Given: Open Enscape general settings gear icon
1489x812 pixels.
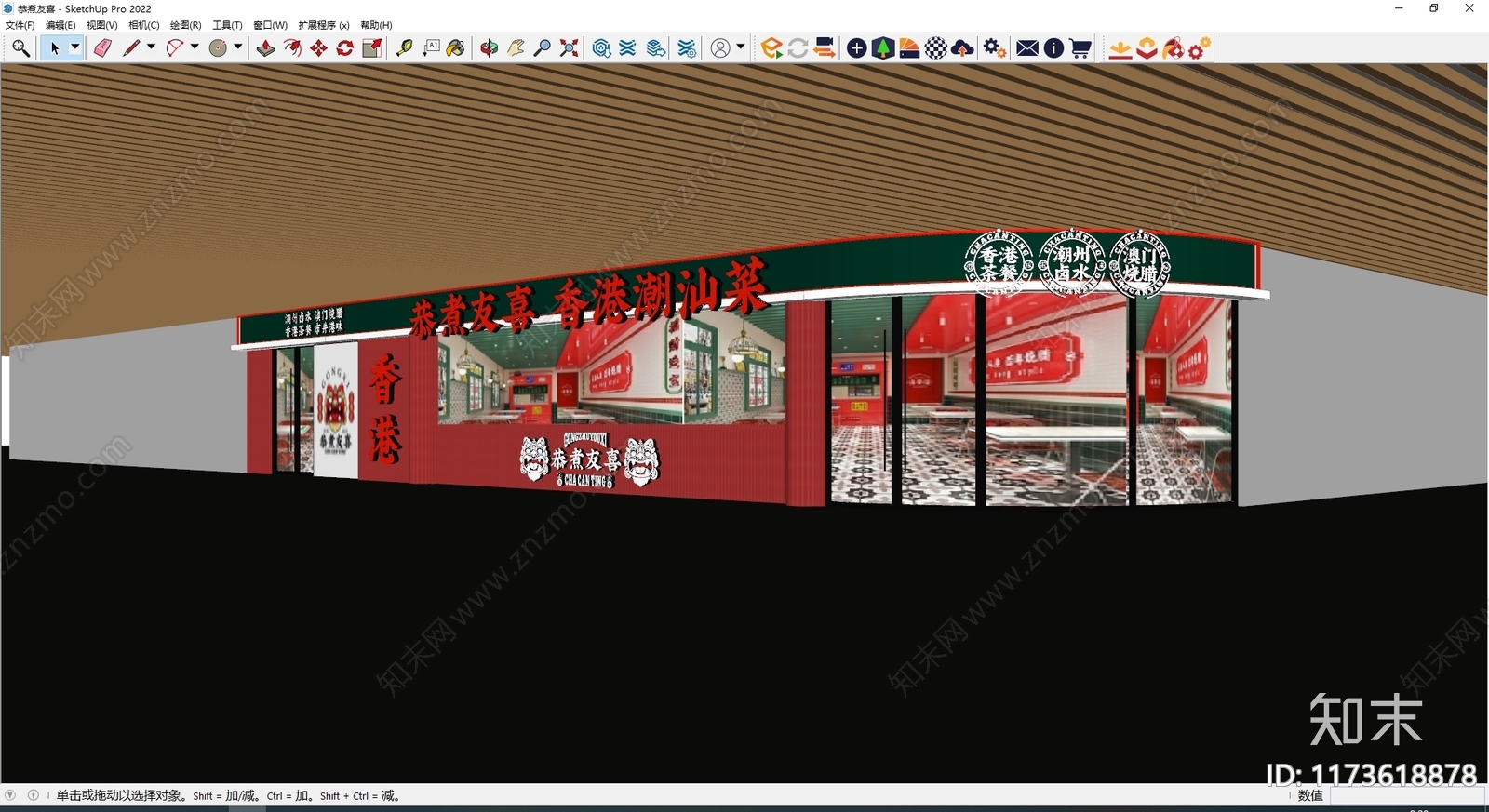Looking at the screenshot, I should tap(995, 48).
